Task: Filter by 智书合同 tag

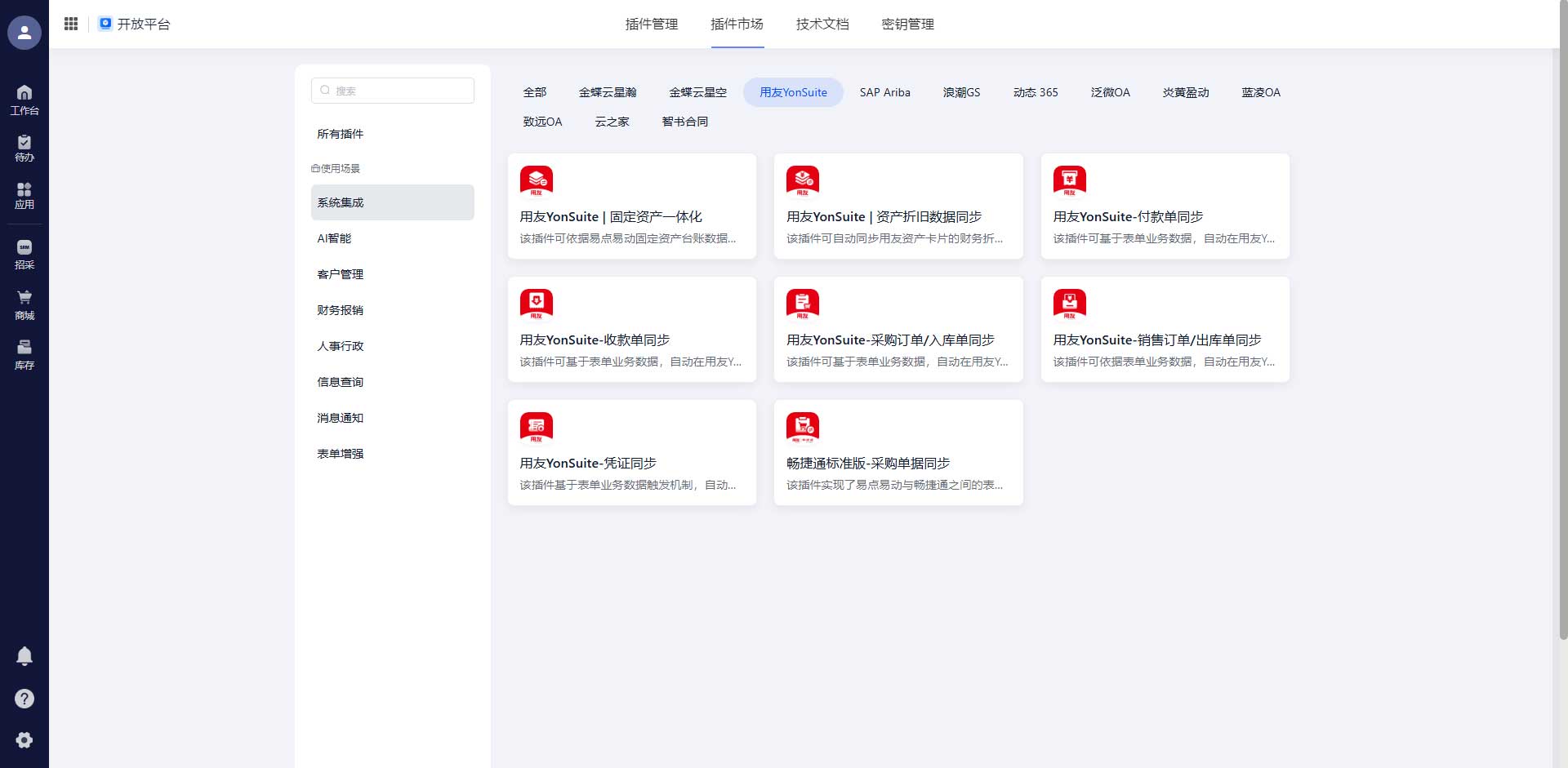Action: (x=685, y=122)
